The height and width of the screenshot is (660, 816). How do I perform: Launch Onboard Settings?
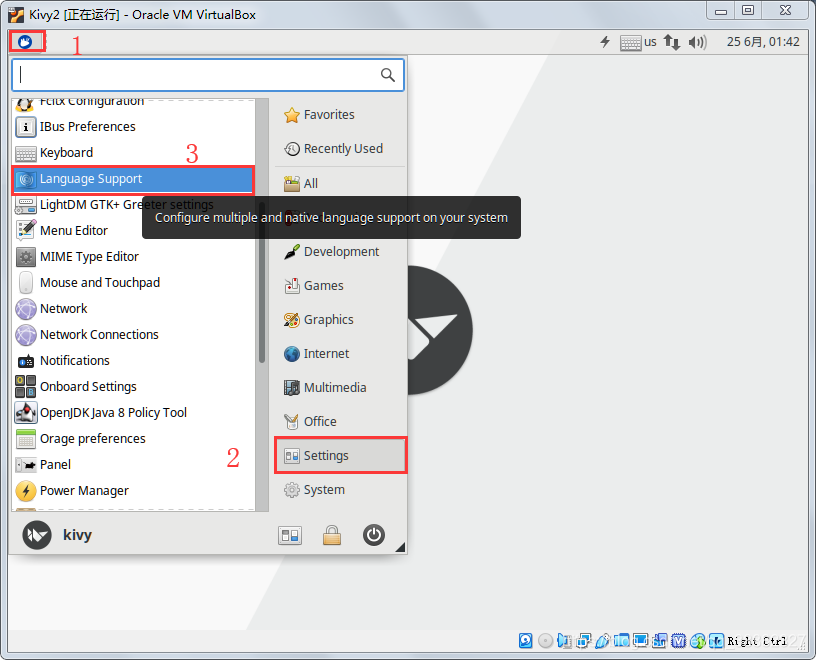133,387
